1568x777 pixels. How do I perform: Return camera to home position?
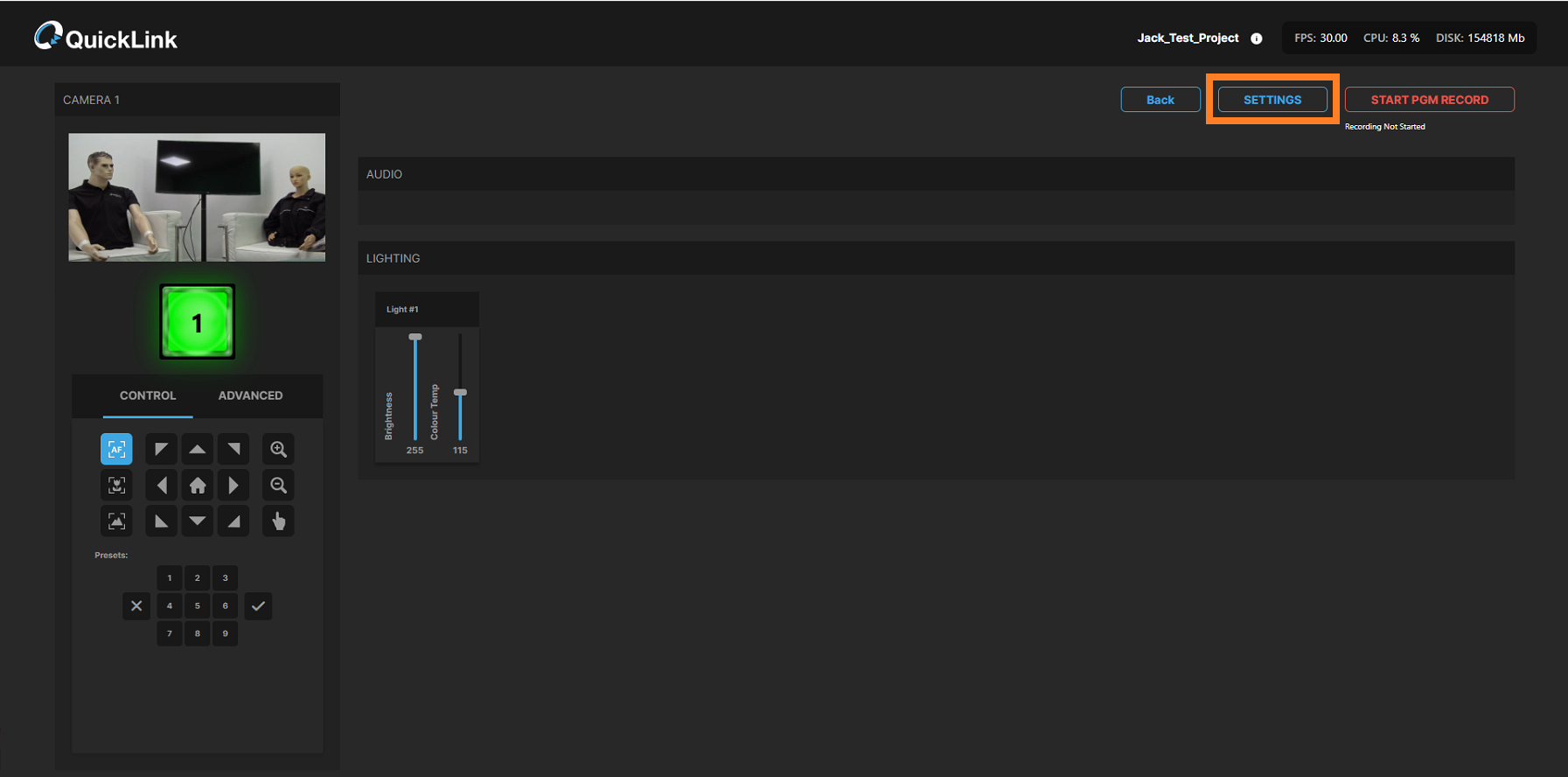(x=198, y=486)
